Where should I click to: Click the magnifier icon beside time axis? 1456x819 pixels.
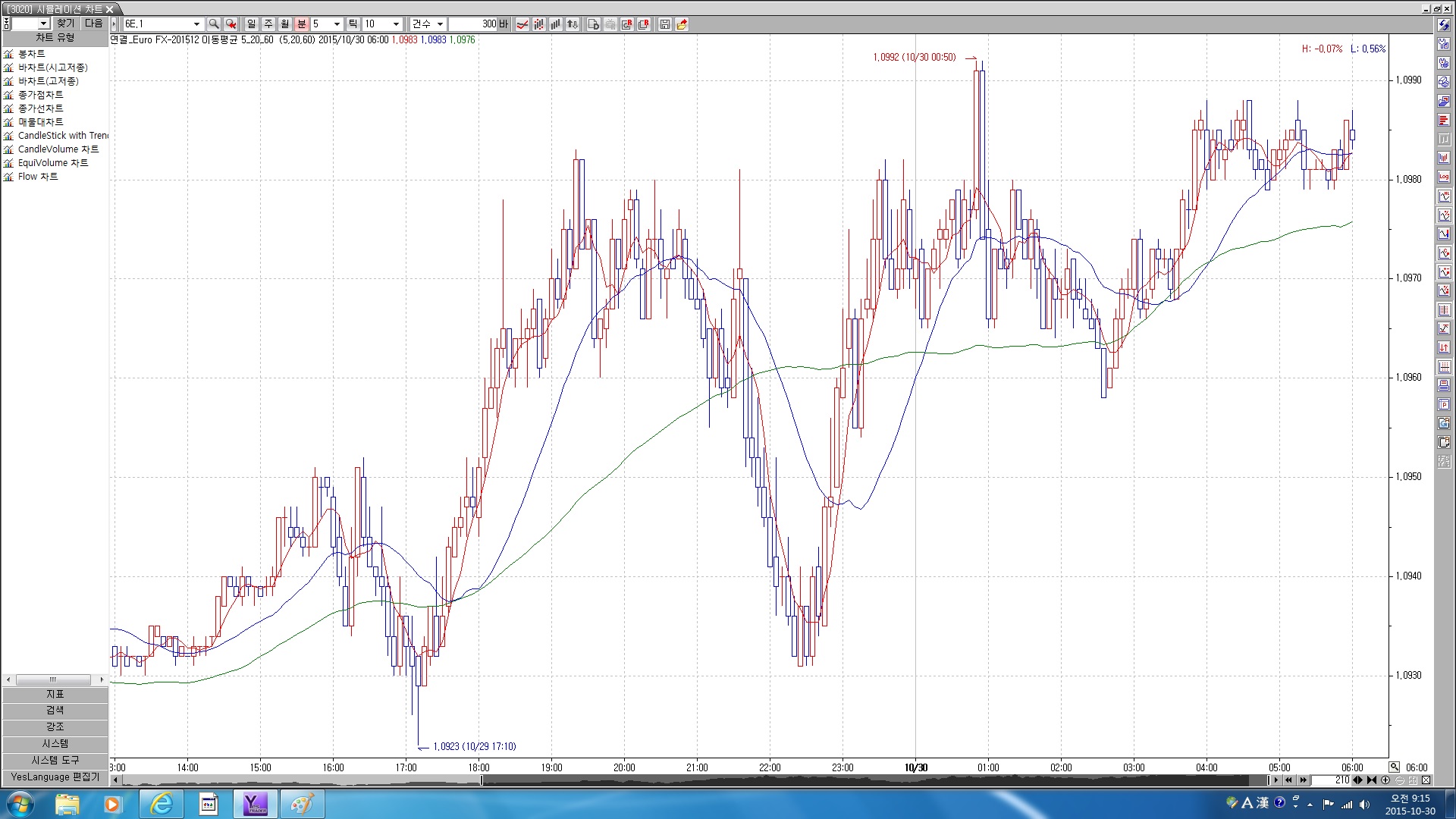1395,767
